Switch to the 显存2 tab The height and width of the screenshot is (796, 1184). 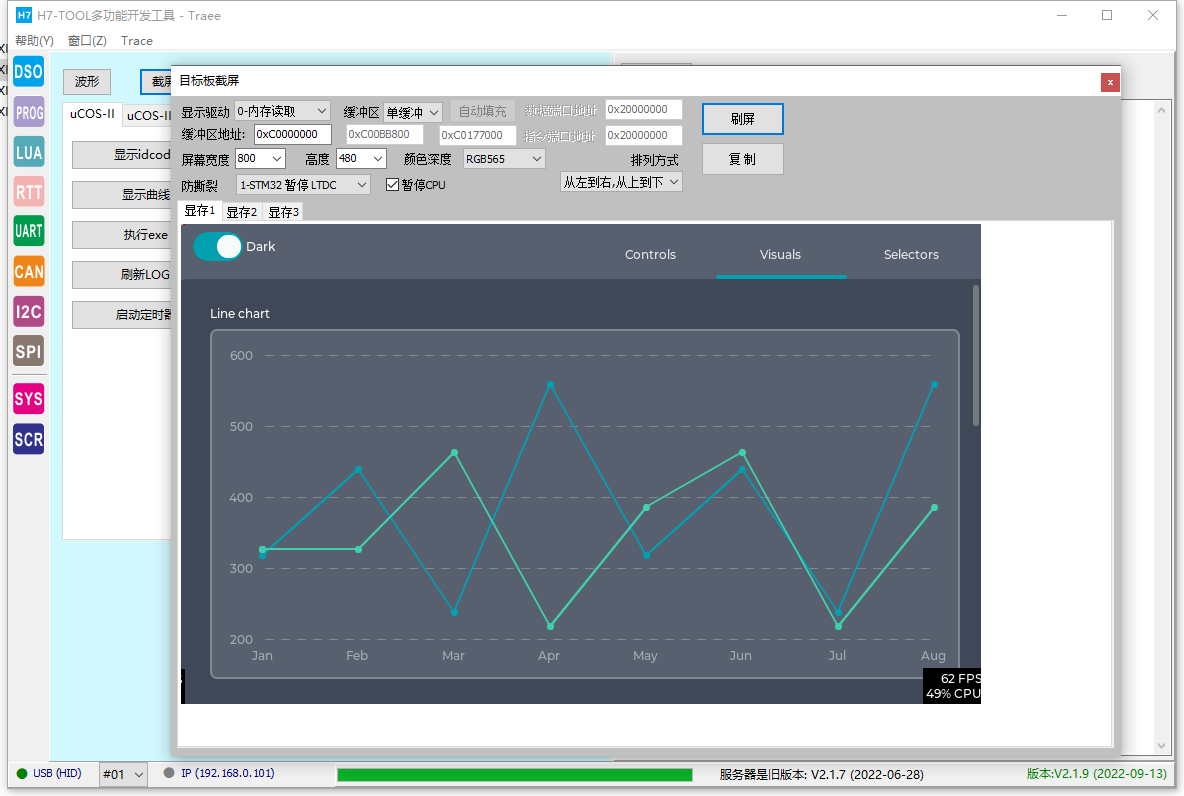(242, 212)
